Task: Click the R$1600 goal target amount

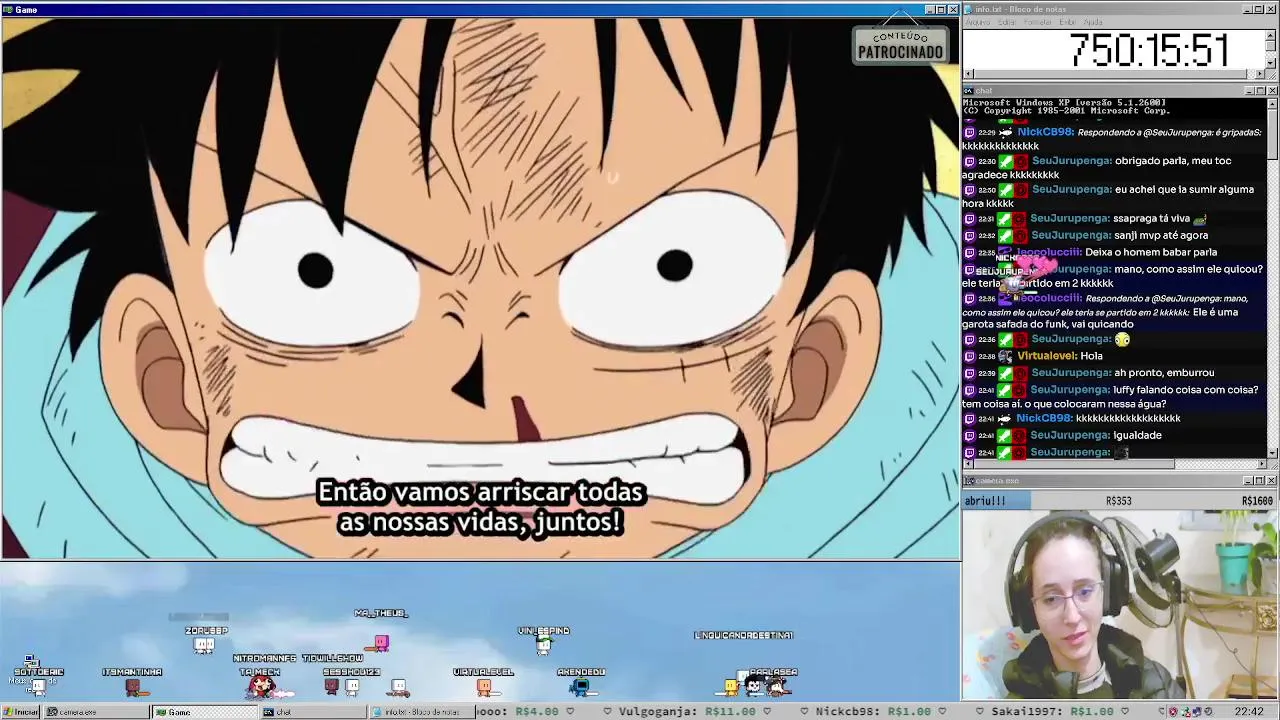Action: point(1257,501)
